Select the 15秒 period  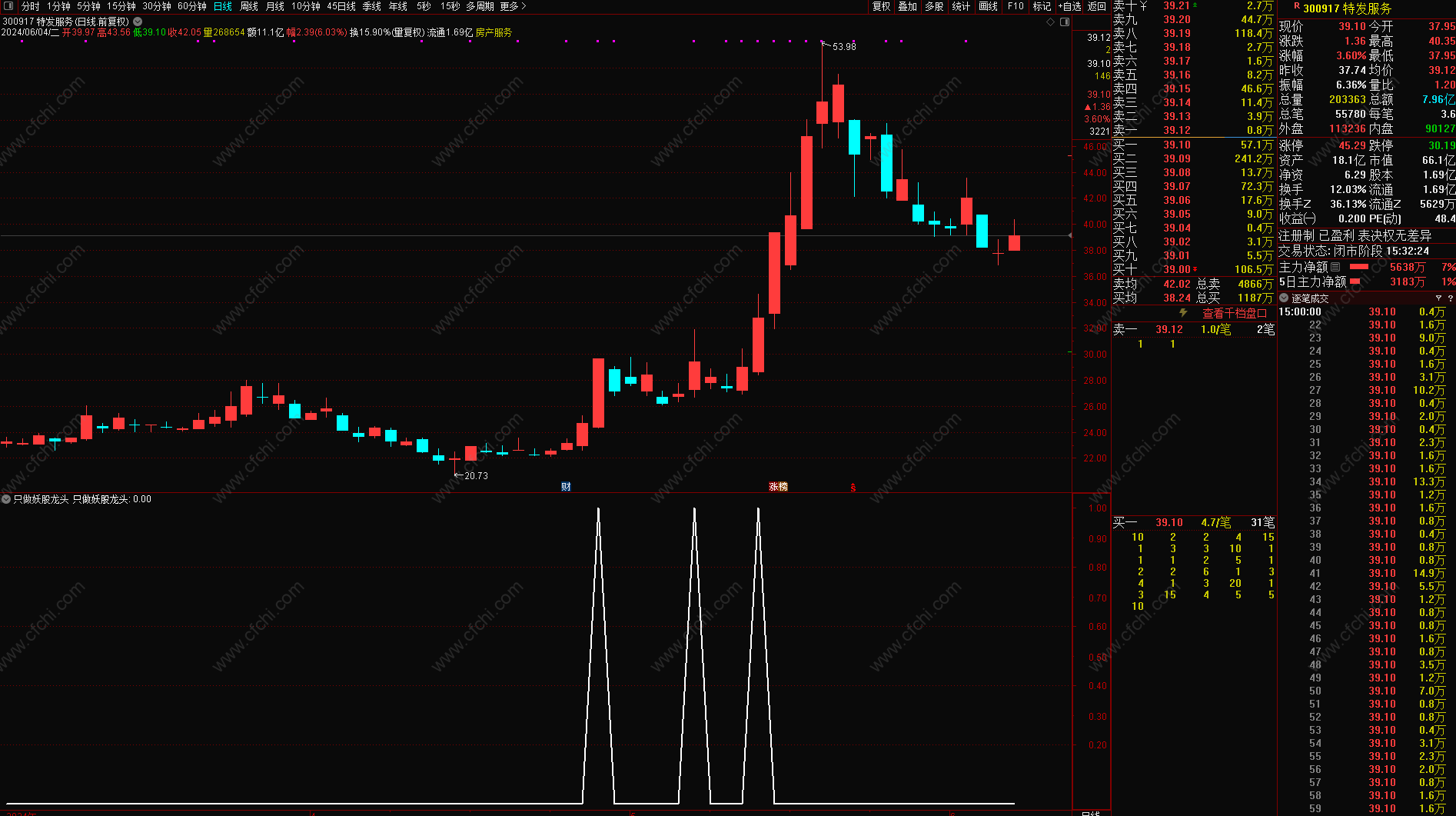[450, 6]
